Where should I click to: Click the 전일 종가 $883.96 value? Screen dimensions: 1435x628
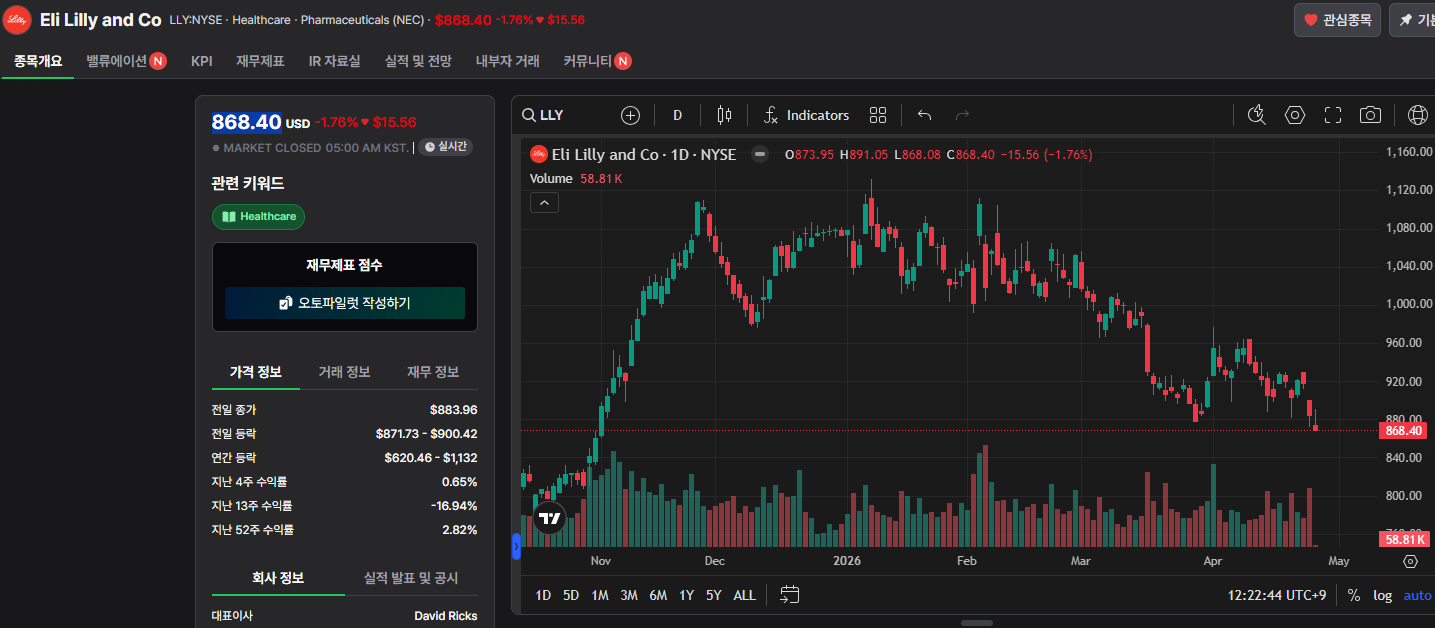coord(453,410)
